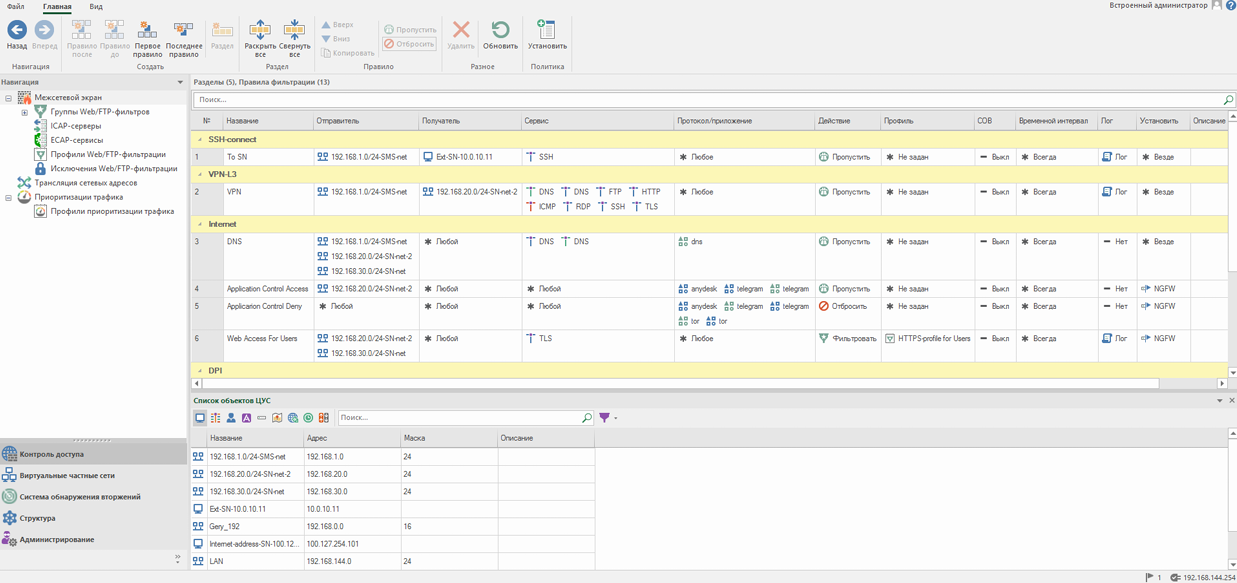Screen dimensions: 1237x583
Task: Switch to the Вид ribbon tab
Action: [96, 7]
